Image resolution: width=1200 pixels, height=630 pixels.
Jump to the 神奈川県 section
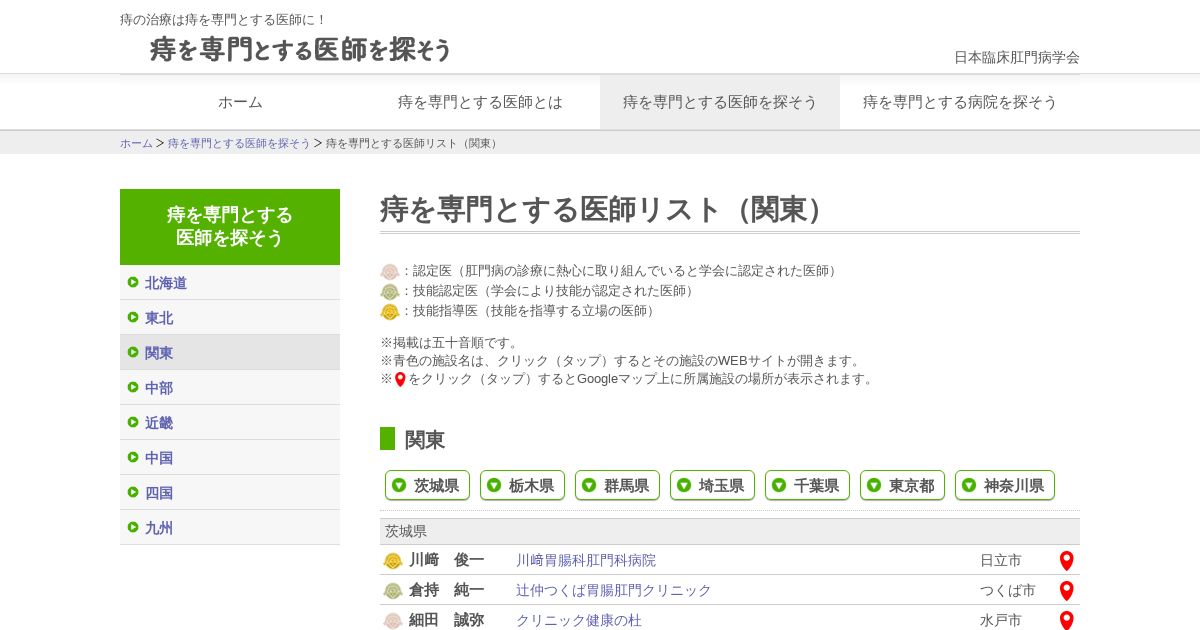coord(1005,485)
